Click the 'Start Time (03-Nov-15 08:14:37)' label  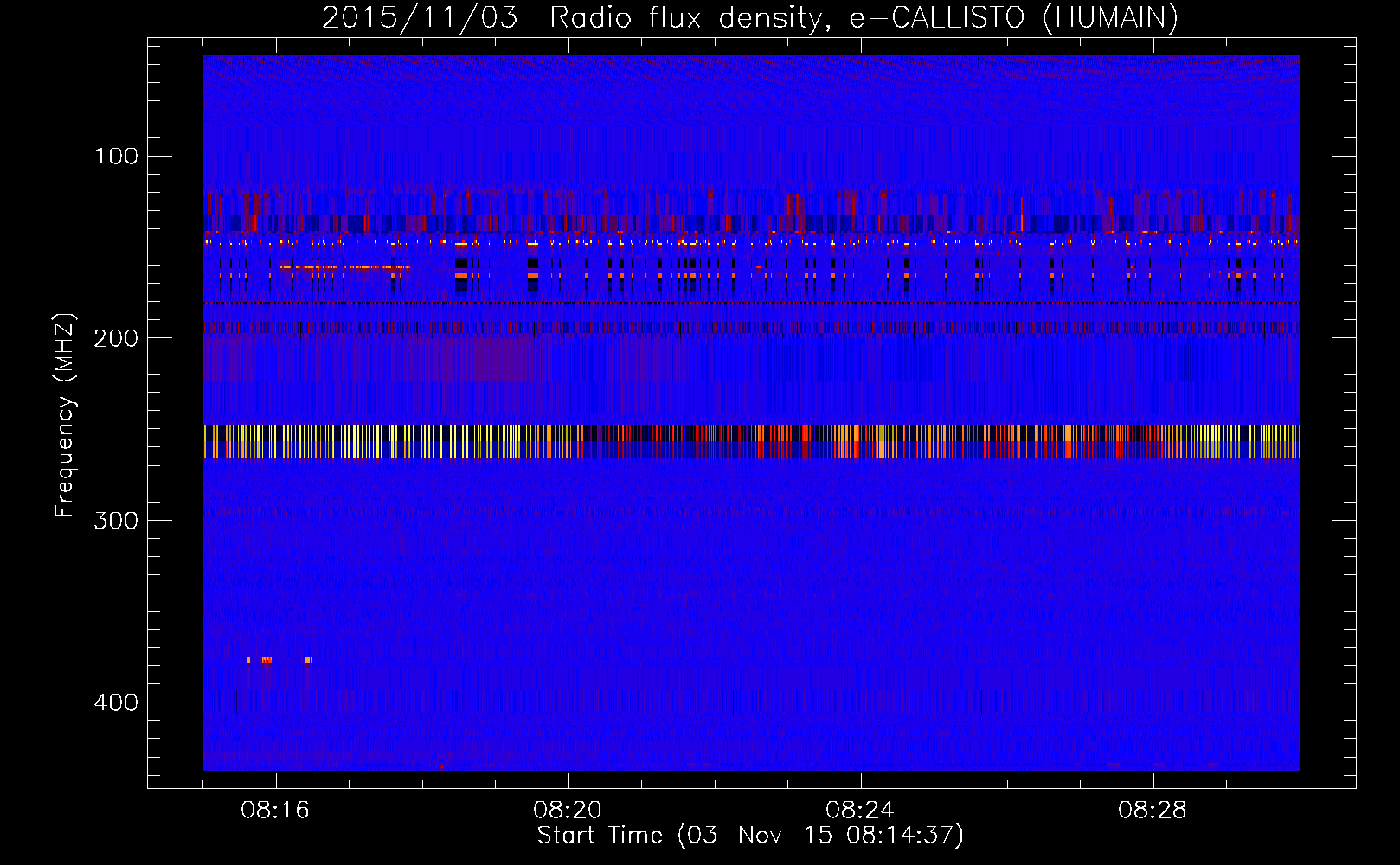click(750, 836)
